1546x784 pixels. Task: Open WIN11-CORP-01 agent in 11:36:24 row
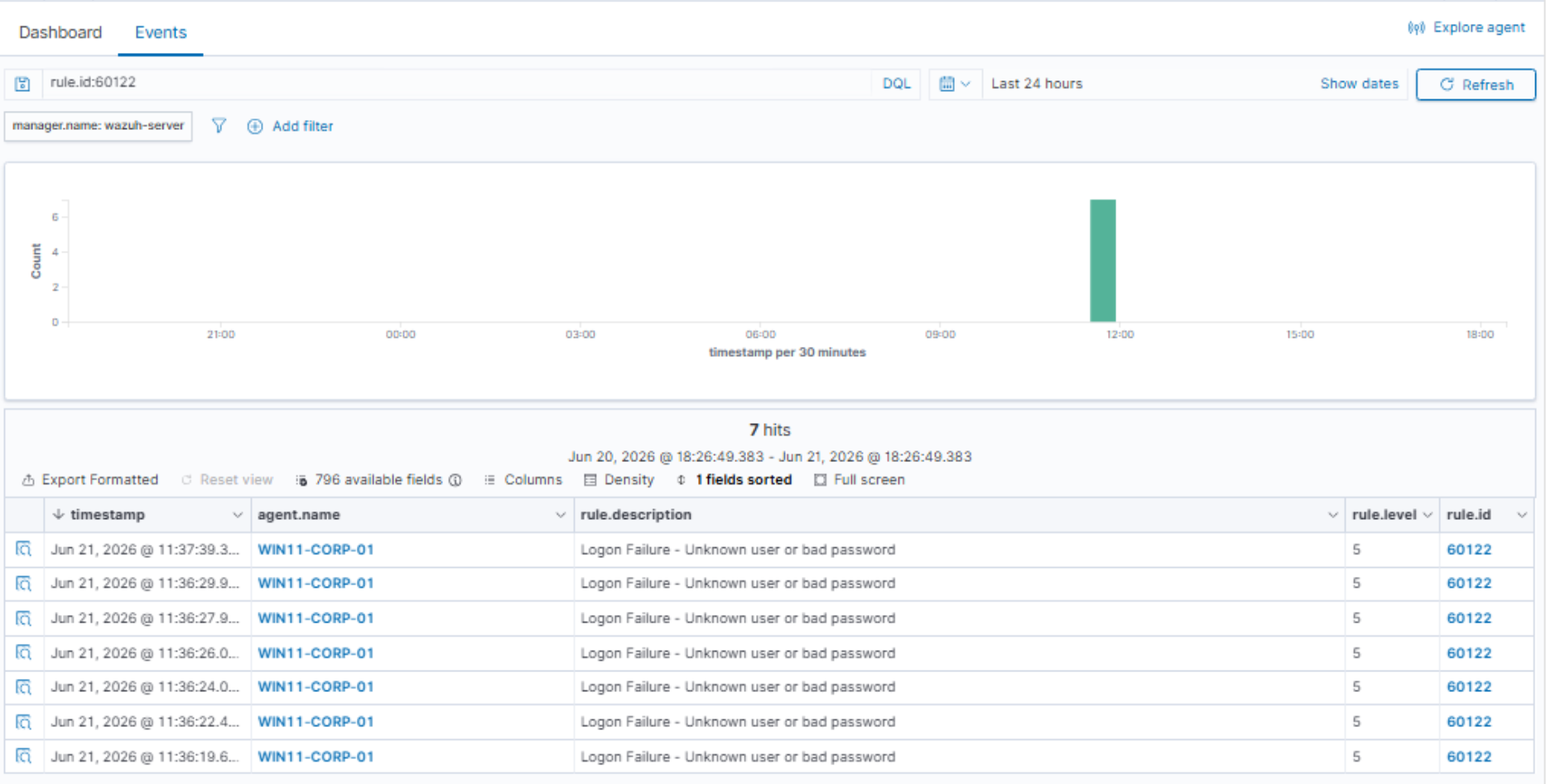coord(315,687)
